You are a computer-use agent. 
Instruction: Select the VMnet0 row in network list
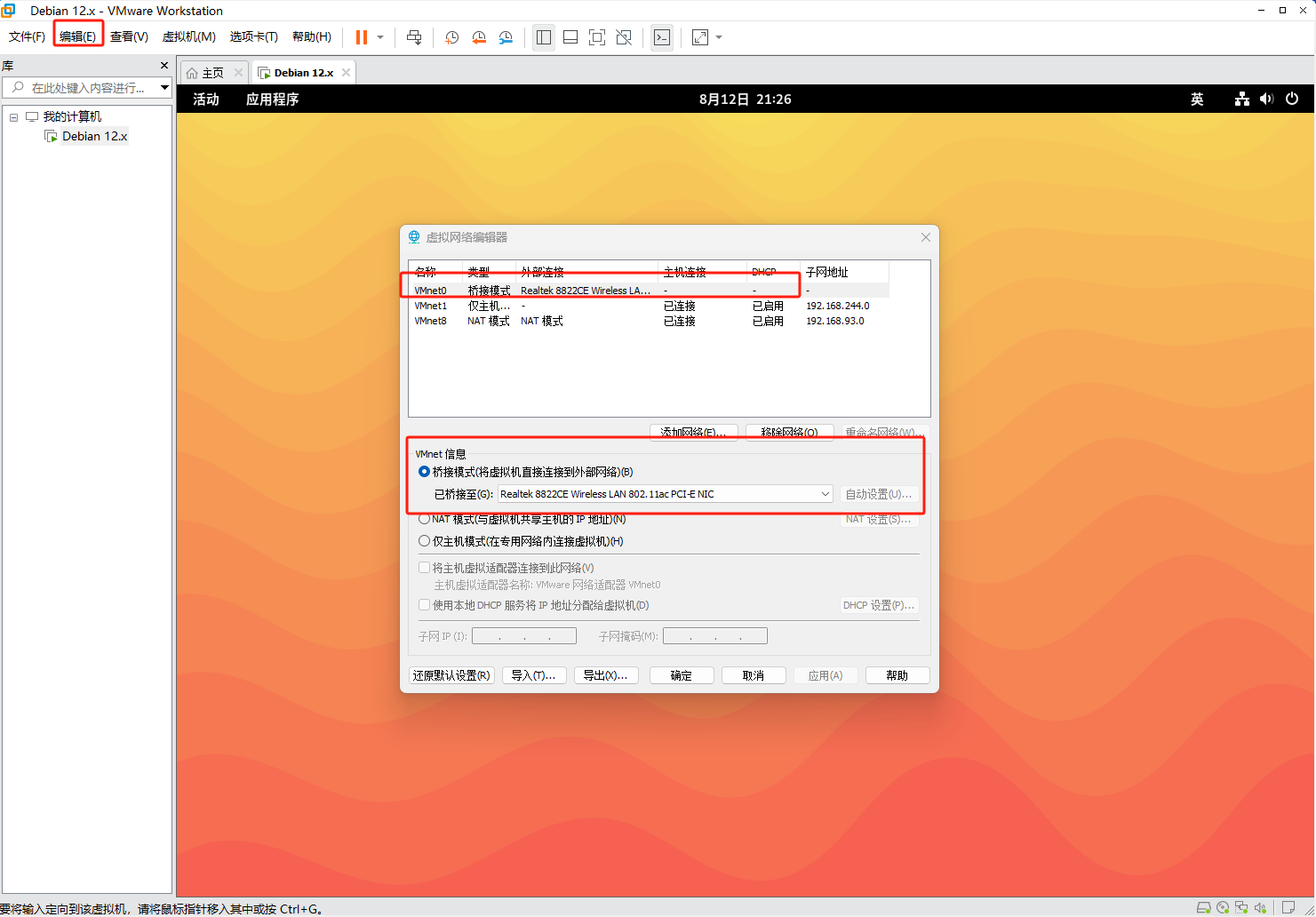click(x=650, y=291)
